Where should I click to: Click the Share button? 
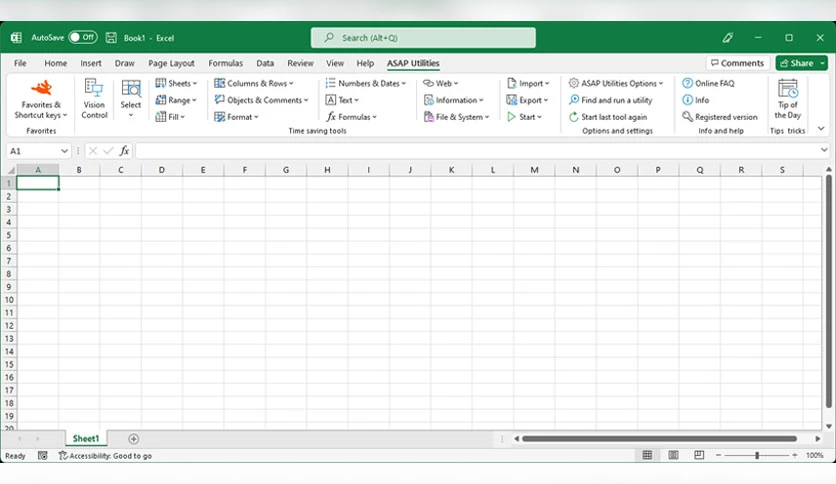point(798,63)
